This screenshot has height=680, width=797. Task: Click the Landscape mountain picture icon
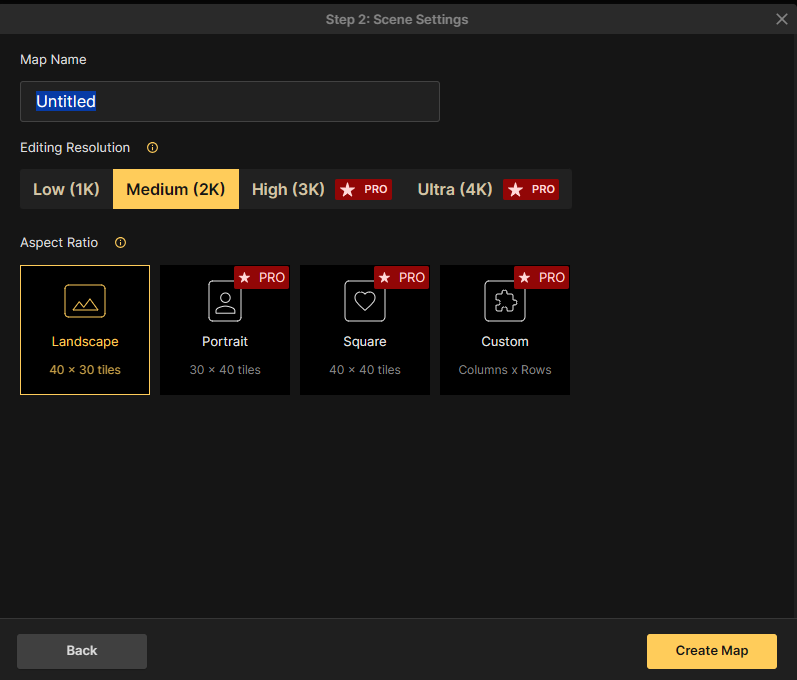coord(85,301)
